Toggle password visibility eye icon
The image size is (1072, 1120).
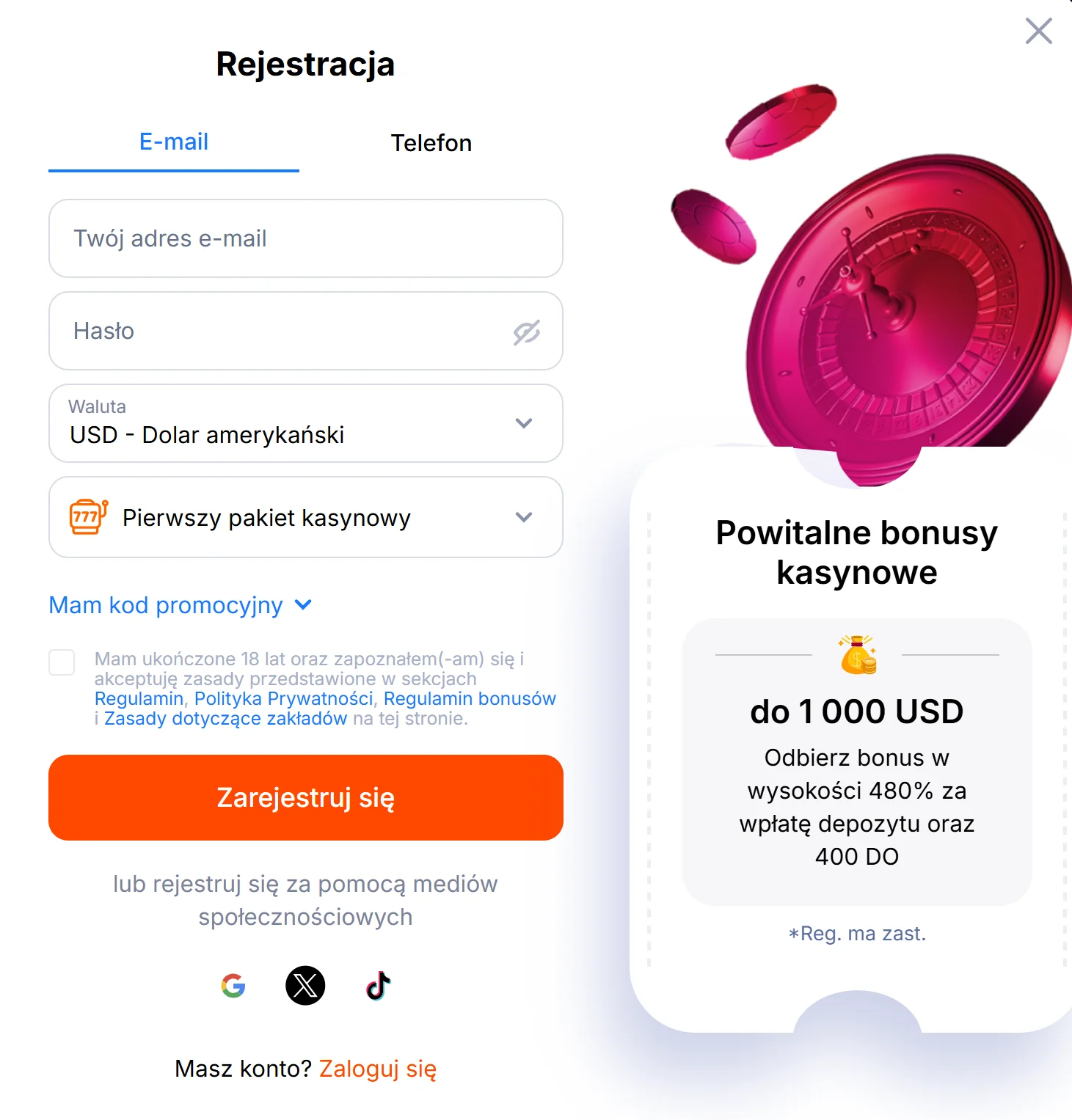tap(526, 332)
